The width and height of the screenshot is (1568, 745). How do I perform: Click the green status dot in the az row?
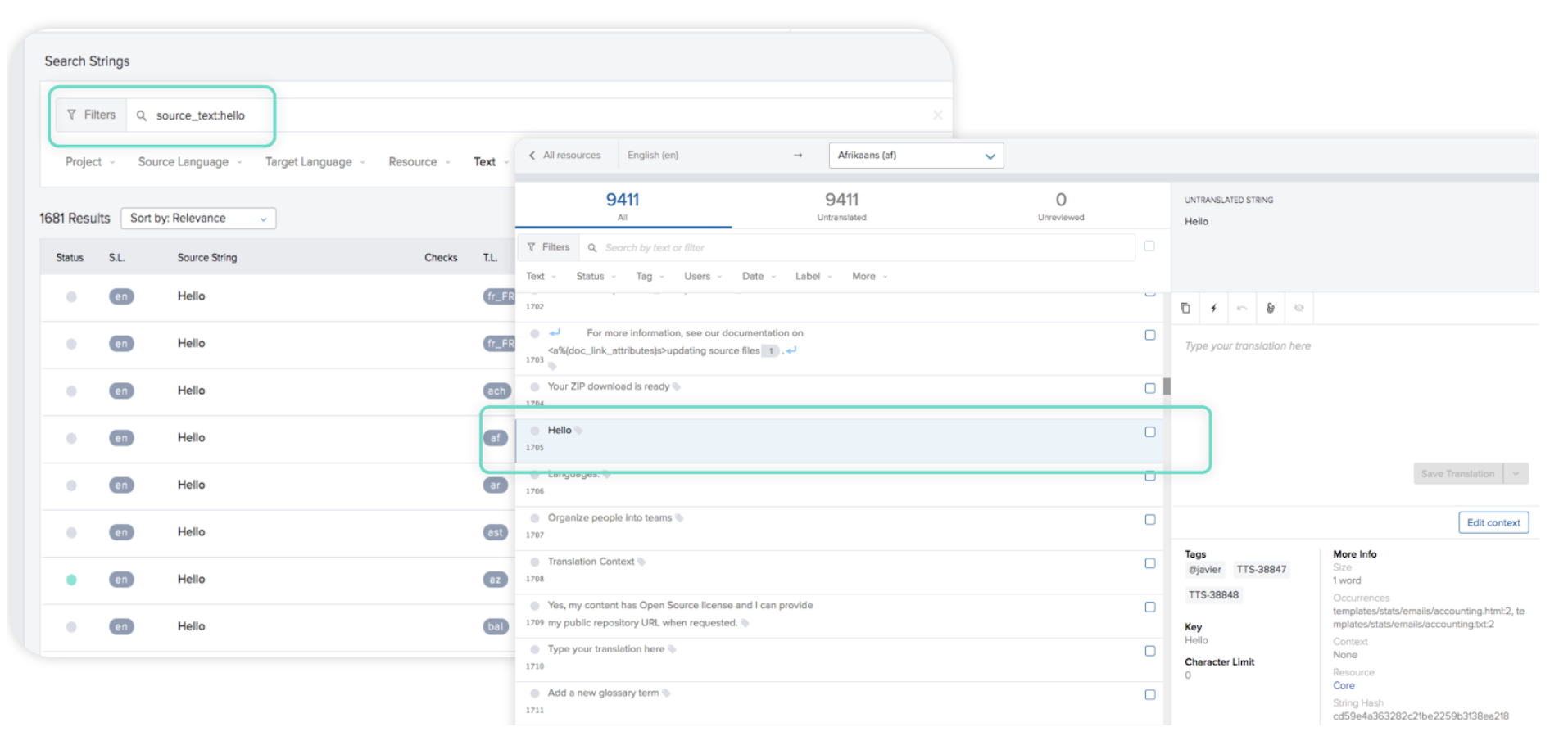pos(71,580)
